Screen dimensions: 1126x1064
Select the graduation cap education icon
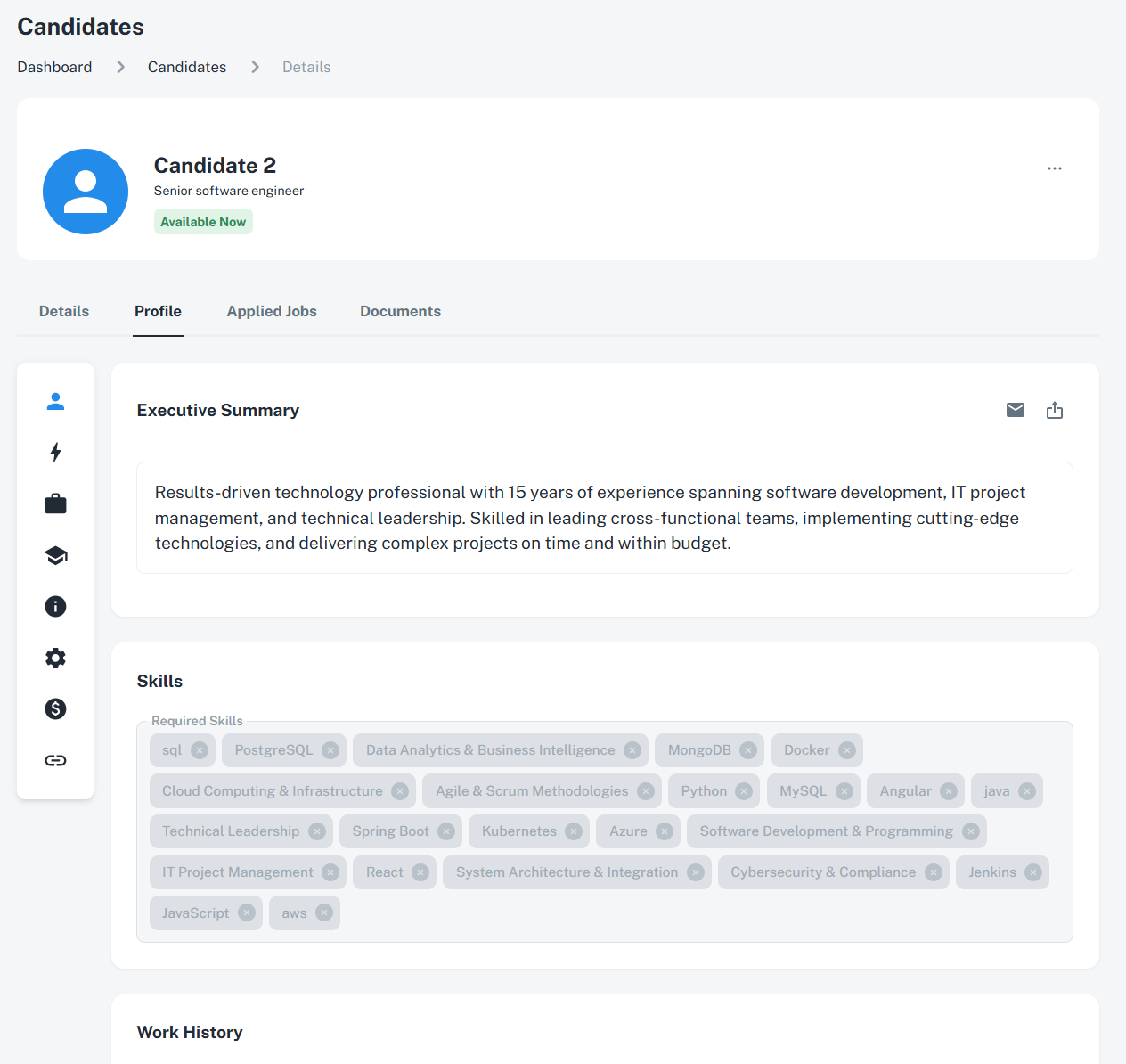click(55, 556)
